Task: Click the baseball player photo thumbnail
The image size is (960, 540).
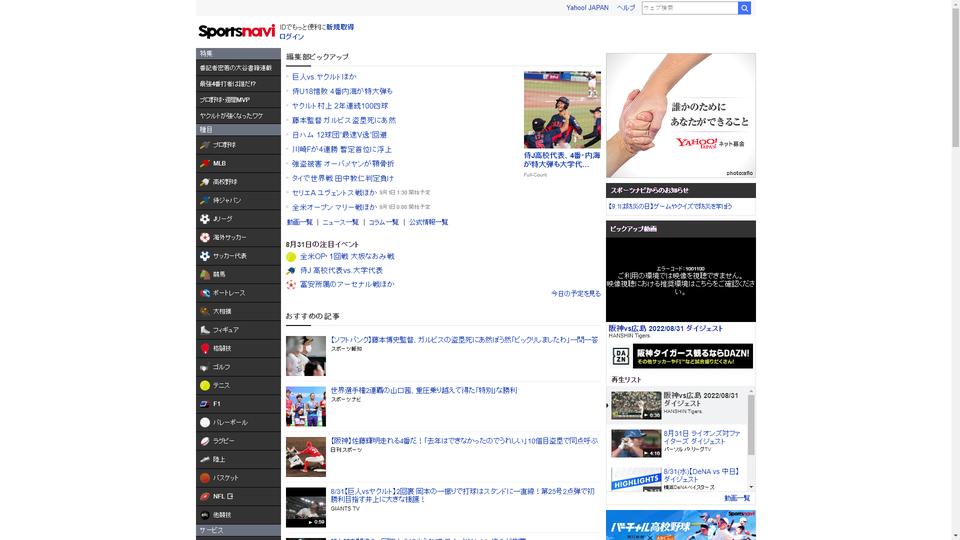Action: click(x=562, y=110)
